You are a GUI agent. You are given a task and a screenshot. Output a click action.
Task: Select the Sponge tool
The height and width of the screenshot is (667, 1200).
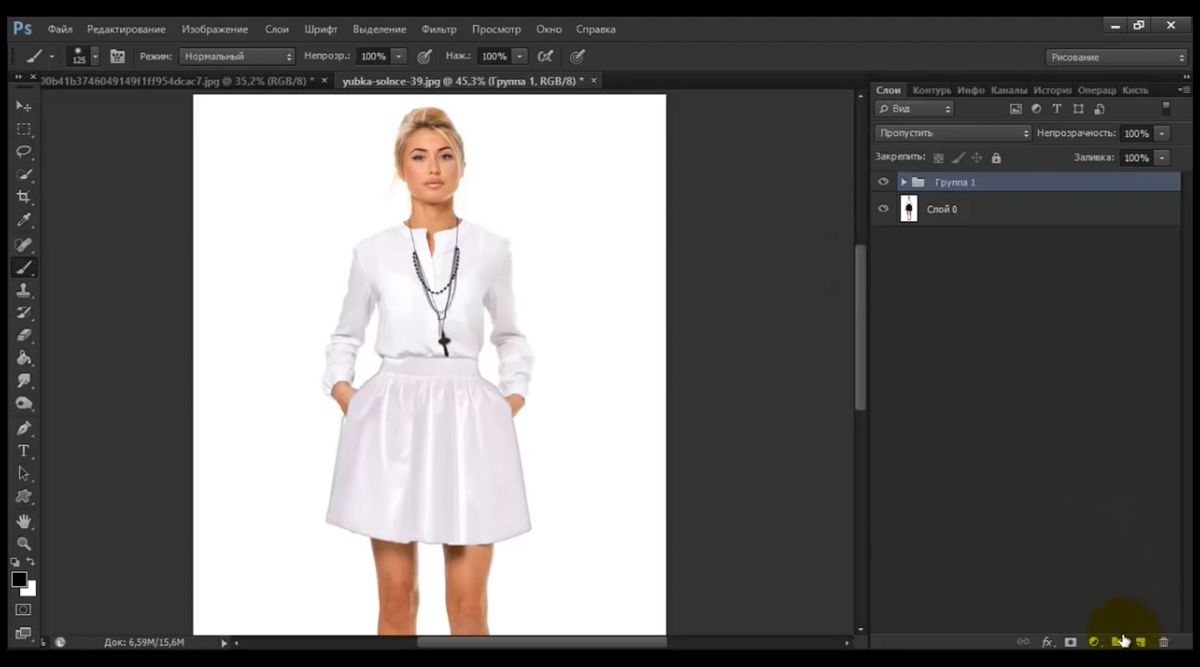click(24, 405)
